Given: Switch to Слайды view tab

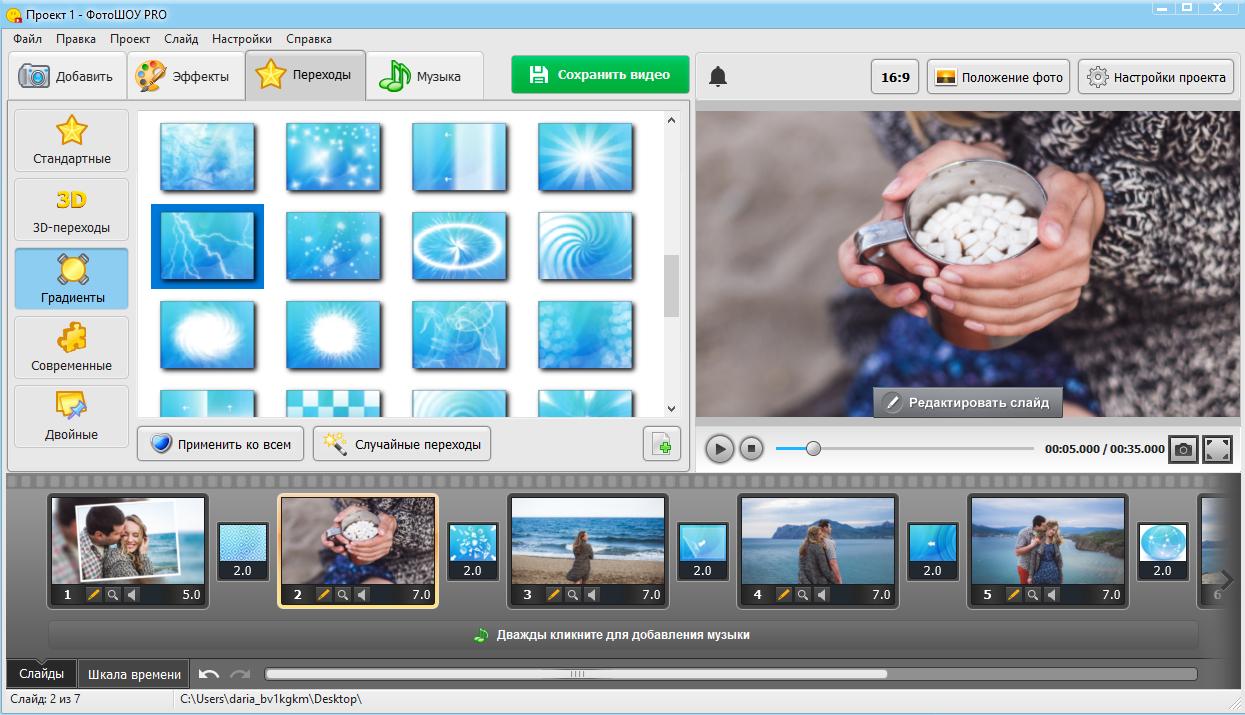Looking at the screenshot, I should tap(42, 674).
